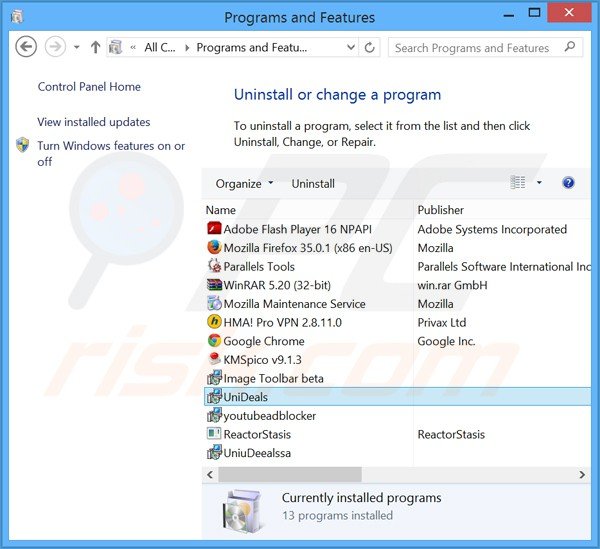Go back with the back arrow
Image resolution: width=600 pixels, height=549 pixels.
(26, 47)
